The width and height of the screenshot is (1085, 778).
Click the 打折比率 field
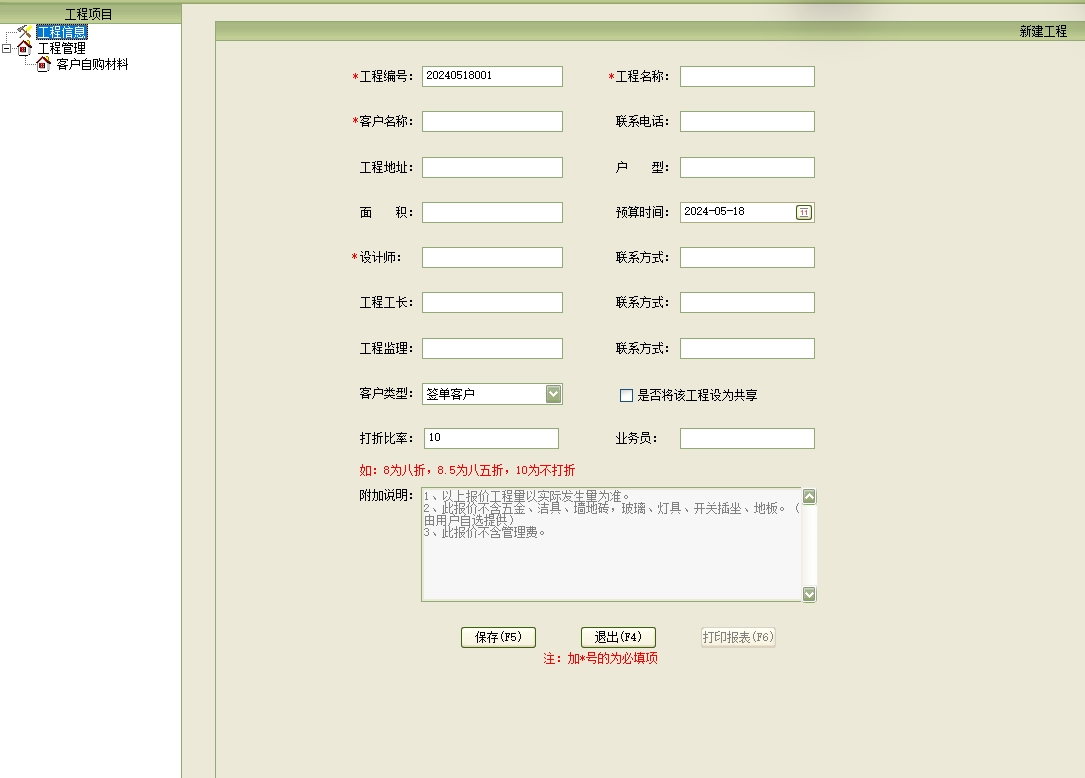tap(491, 439)
